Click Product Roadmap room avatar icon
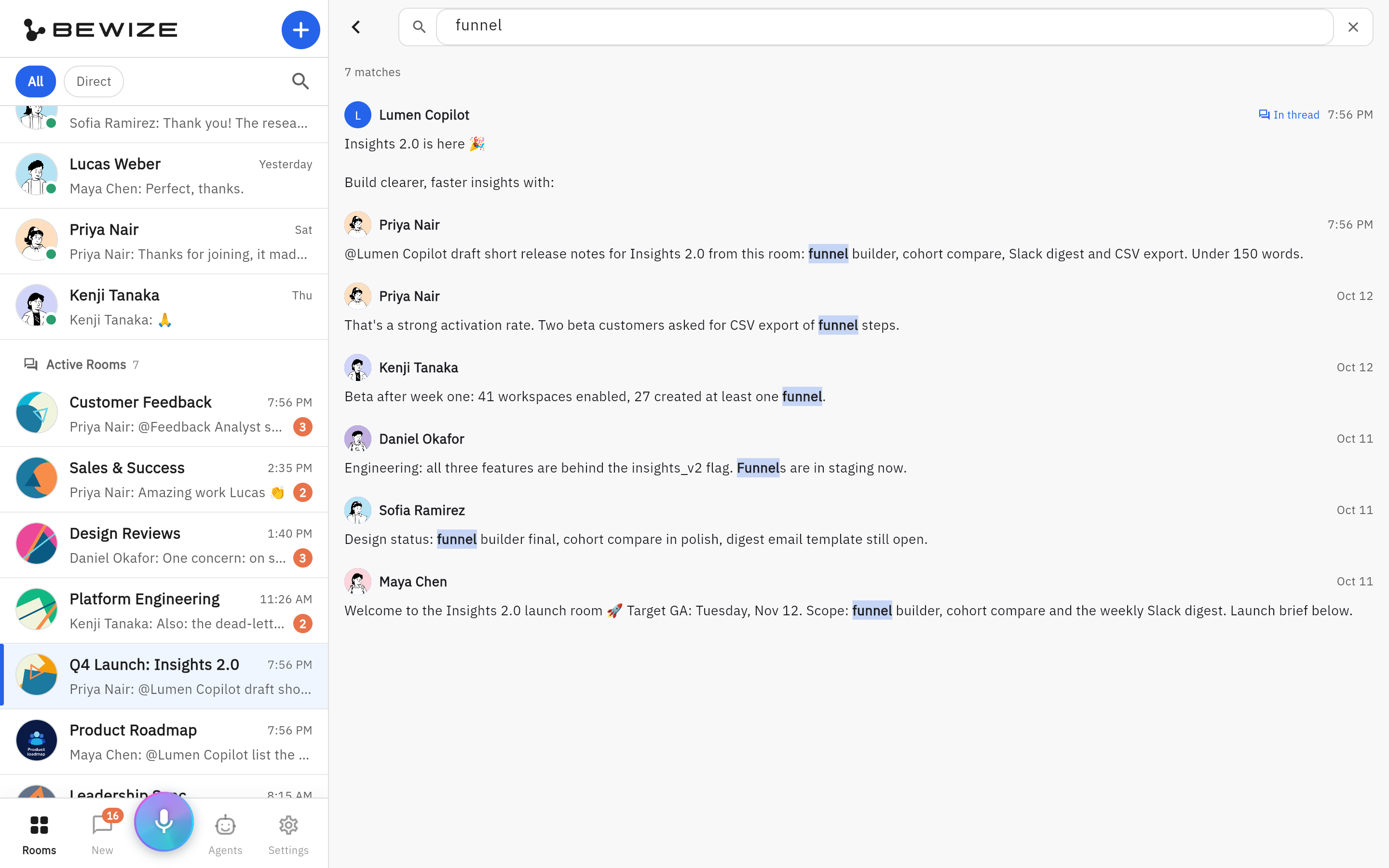This screenshot has width=1389, height=868. point(37,740)
